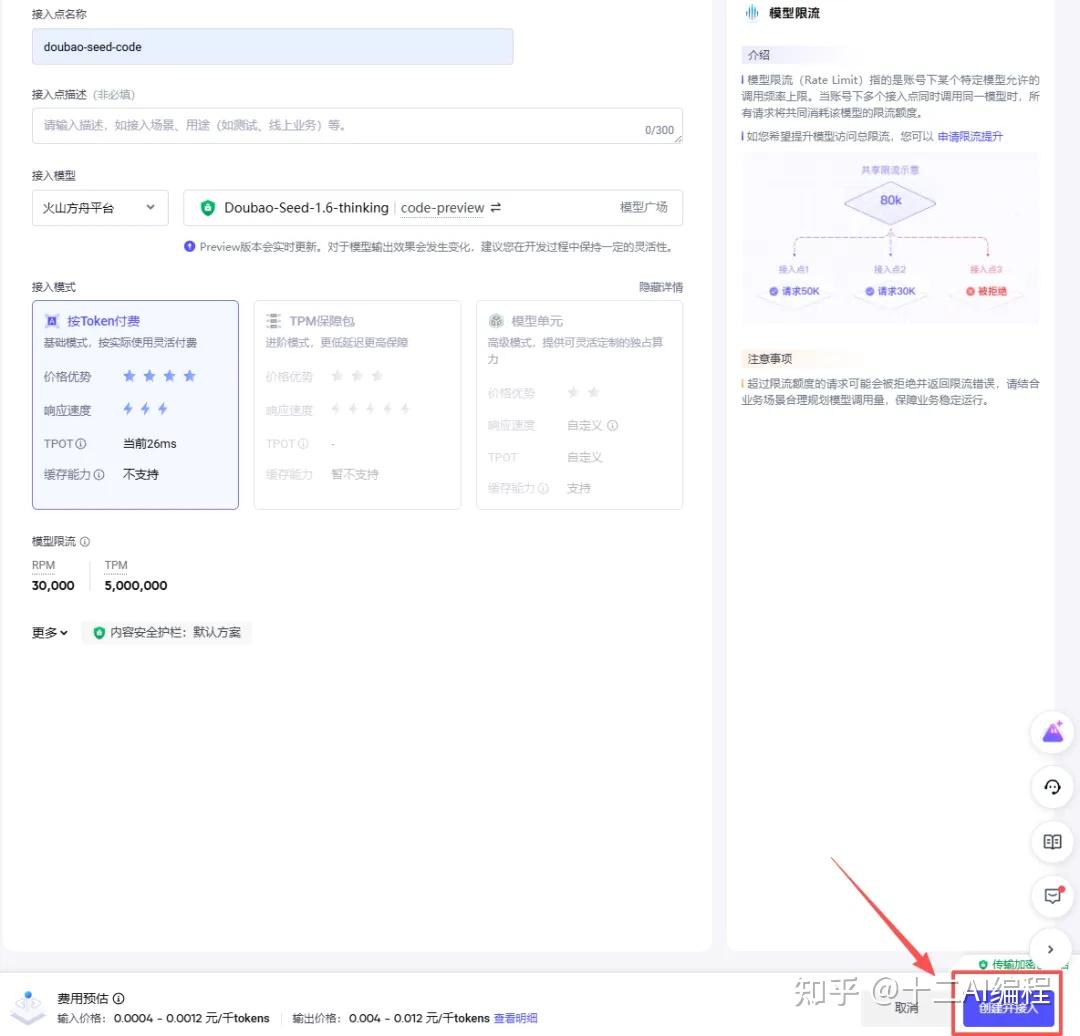Open 模型广场 model marketplace link
1080x1036 pixels.
click(x=643, y=207)
